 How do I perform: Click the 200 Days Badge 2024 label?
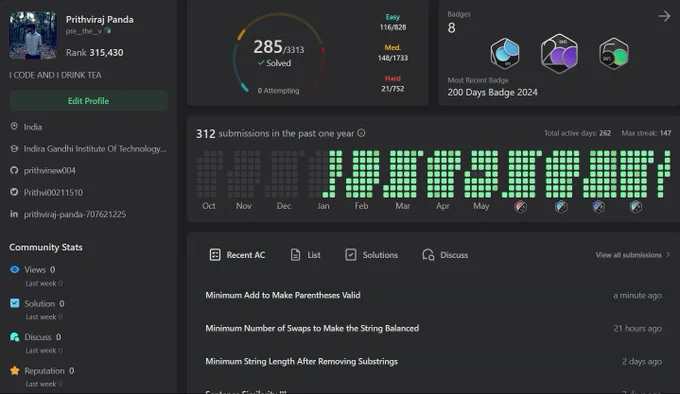[x=492, y=92]
